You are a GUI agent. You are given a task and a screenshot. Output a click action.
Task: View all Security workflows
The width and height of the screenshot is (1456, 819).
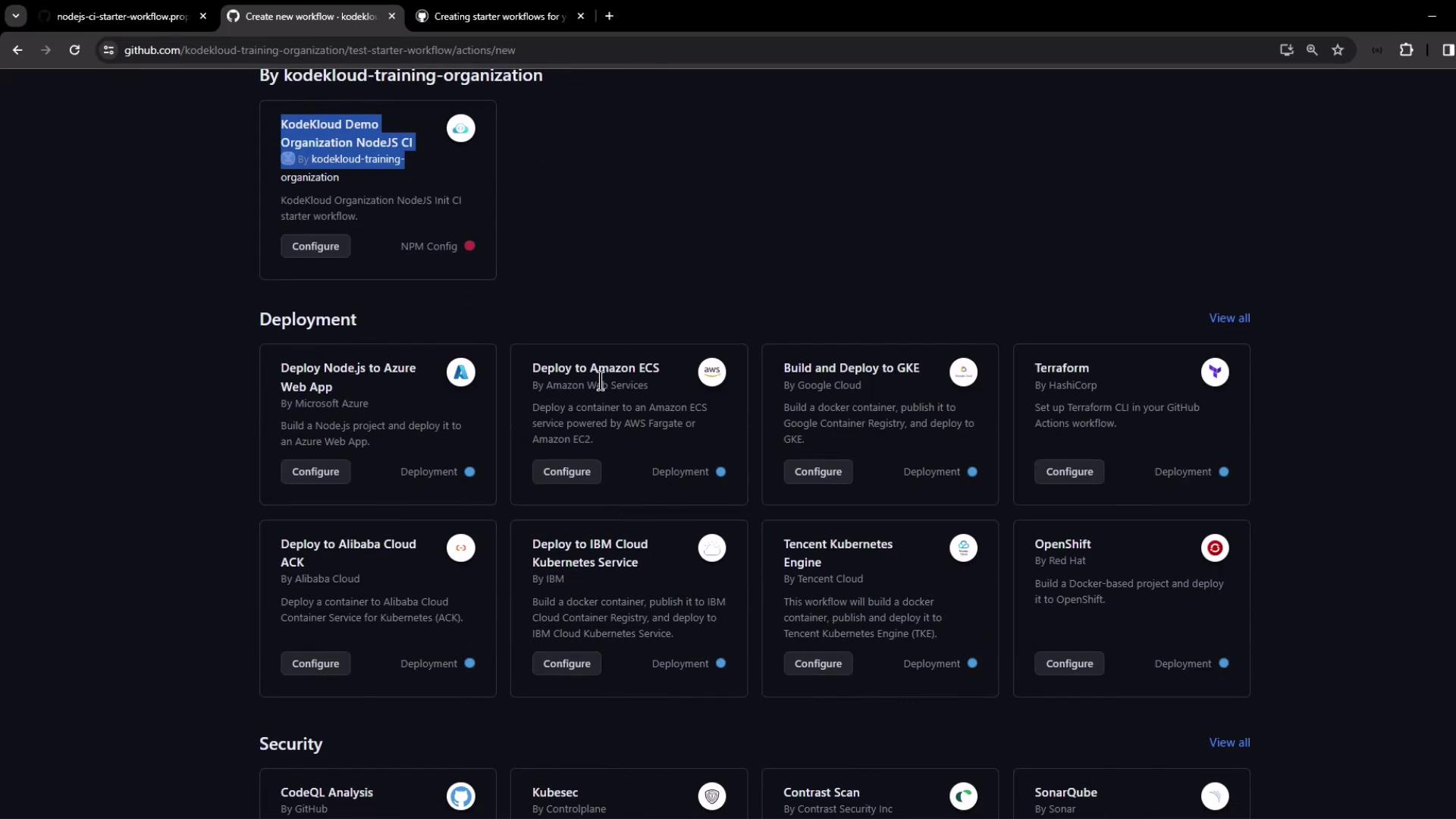point(1228,743)
